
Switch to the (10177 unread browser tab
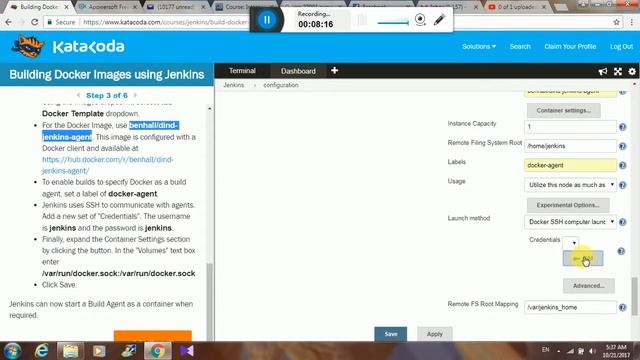tap(176, 7)
